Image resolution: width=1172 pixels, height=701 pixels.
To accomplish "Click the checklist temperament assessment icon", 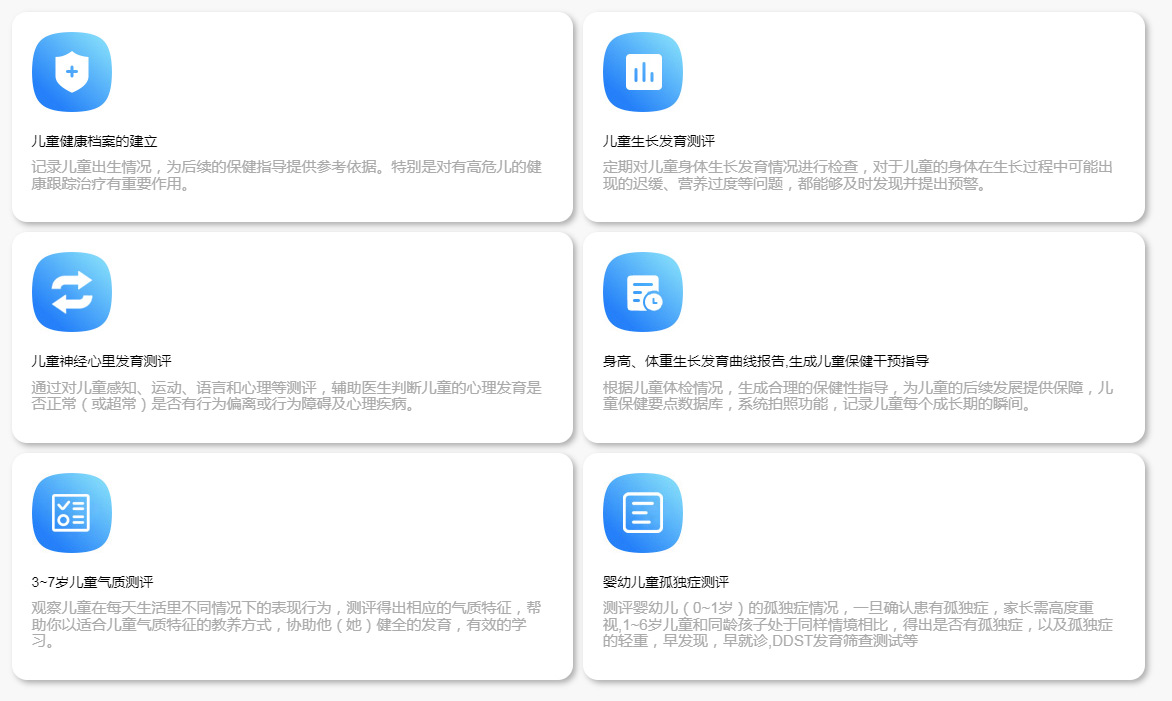I will (x=72, y=513).
